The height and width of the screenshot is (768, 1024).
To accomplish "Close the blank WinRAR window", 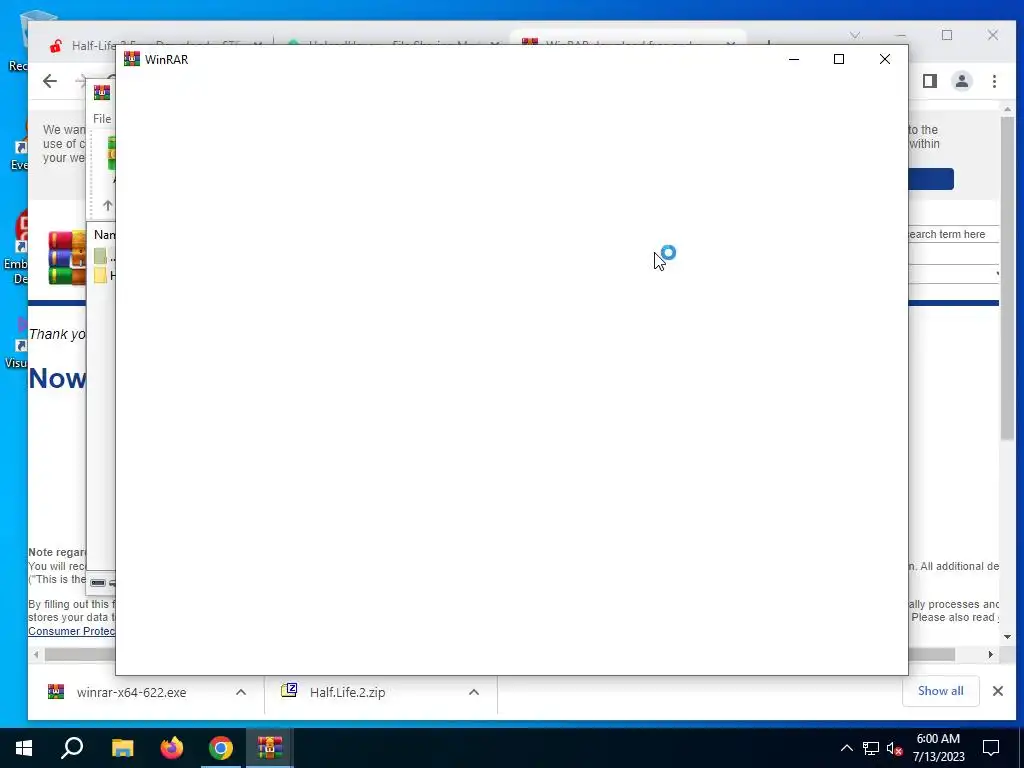I will pos(885,59).
